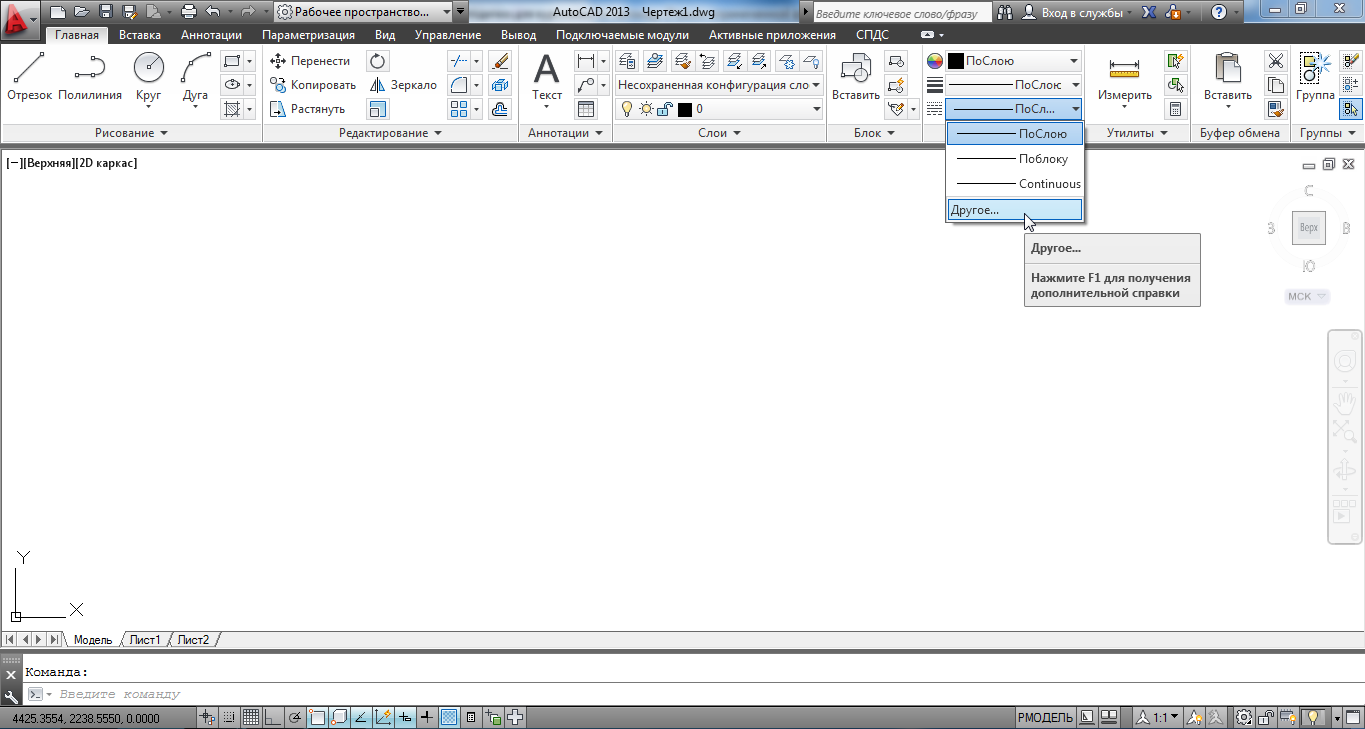Click the scissors cut icon
Viewport: 1365px width, 729px height.
1276,61
